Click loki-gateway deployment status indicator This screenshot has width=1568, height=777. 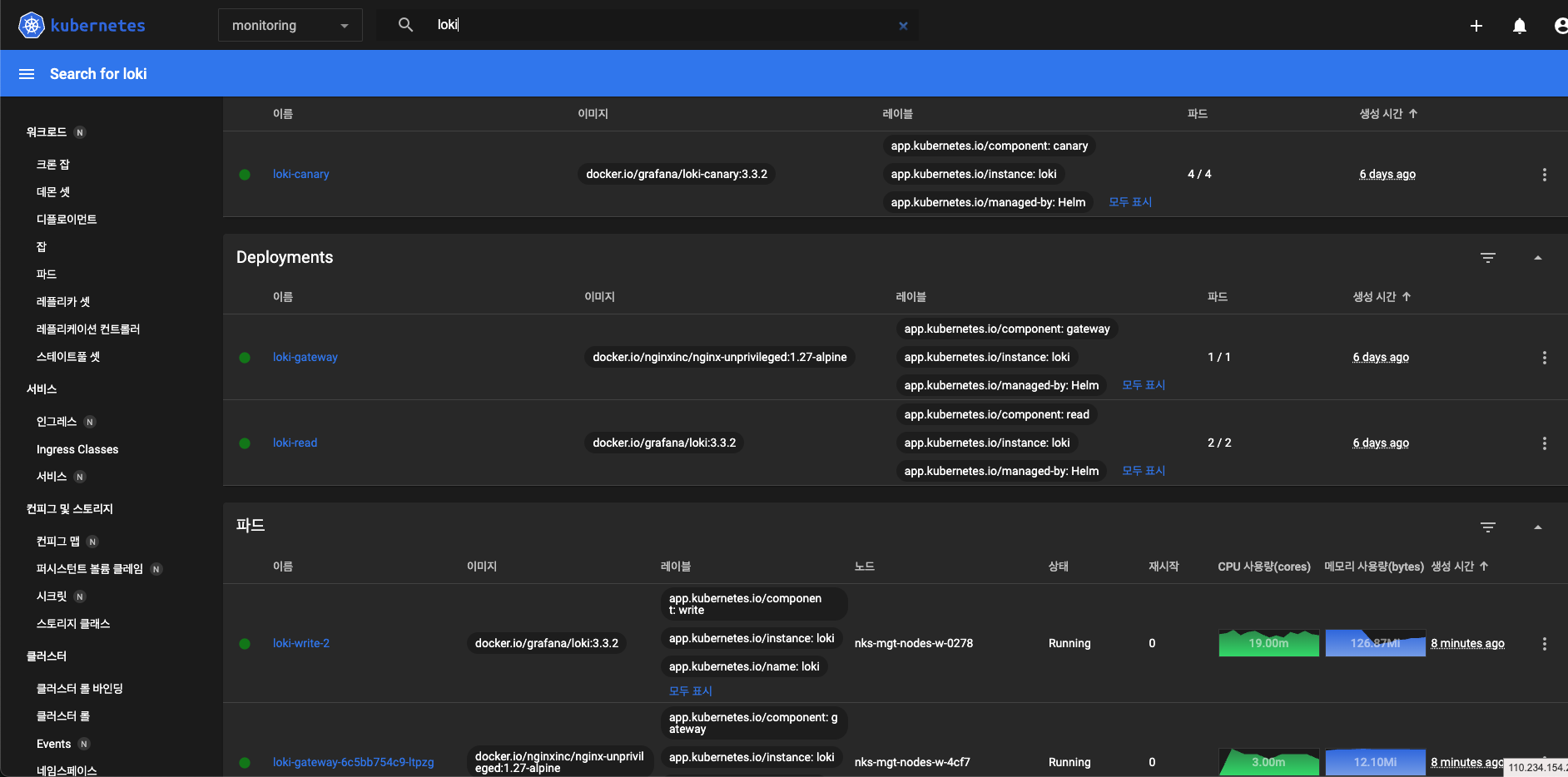point(245,358)
